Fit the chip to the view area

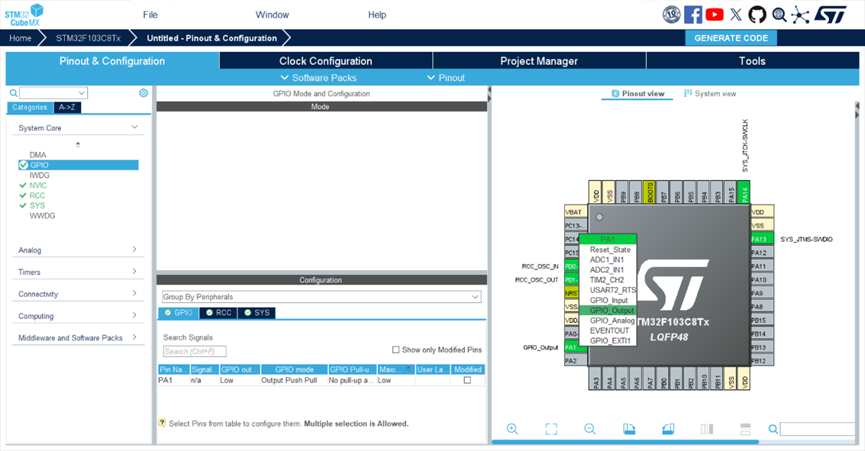[551, 429]
